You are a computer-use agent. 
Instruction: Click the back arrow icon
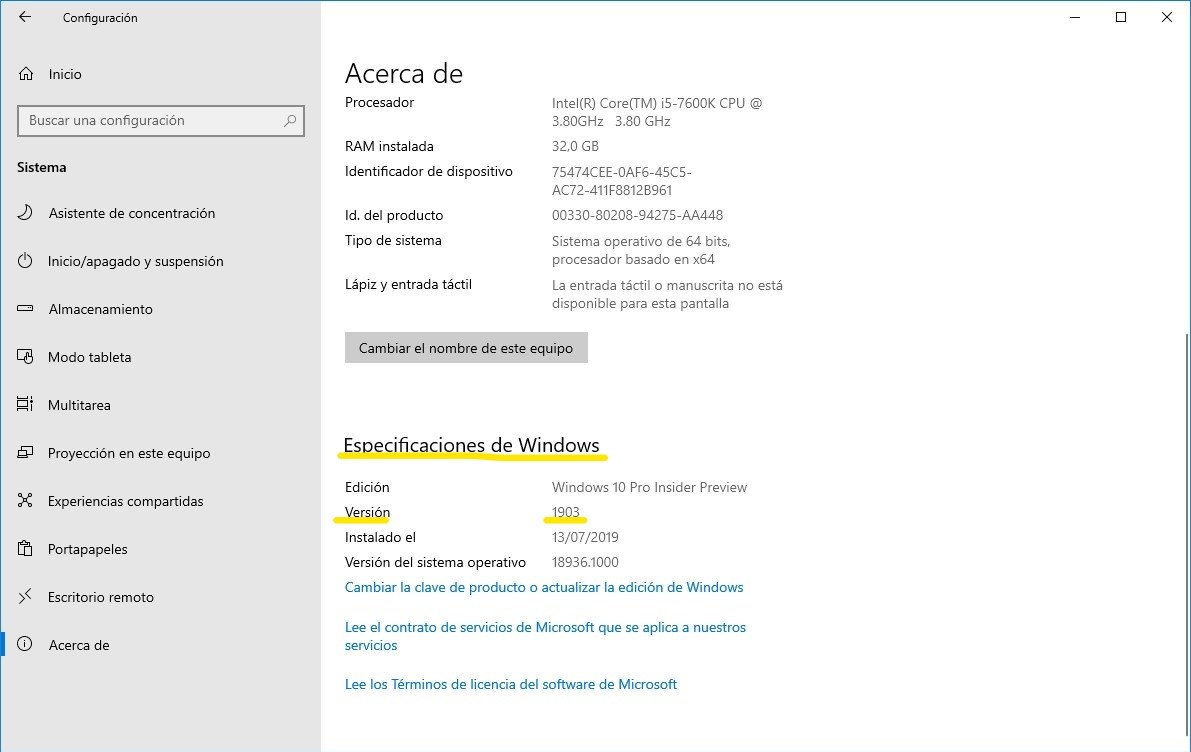25,17
